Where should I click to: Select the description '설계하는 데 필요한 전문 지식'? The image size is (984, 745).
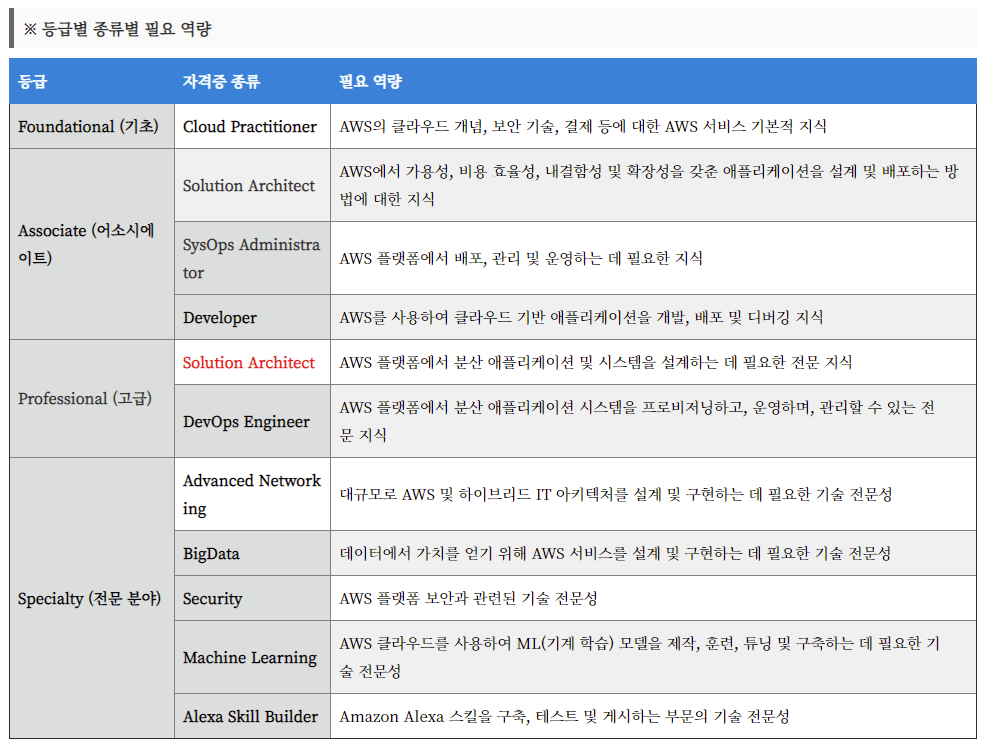[596, 362]
